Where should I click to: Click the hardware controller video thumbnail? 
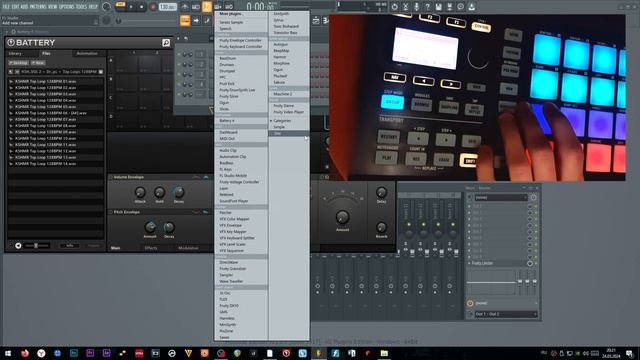[x=477, y=98]
